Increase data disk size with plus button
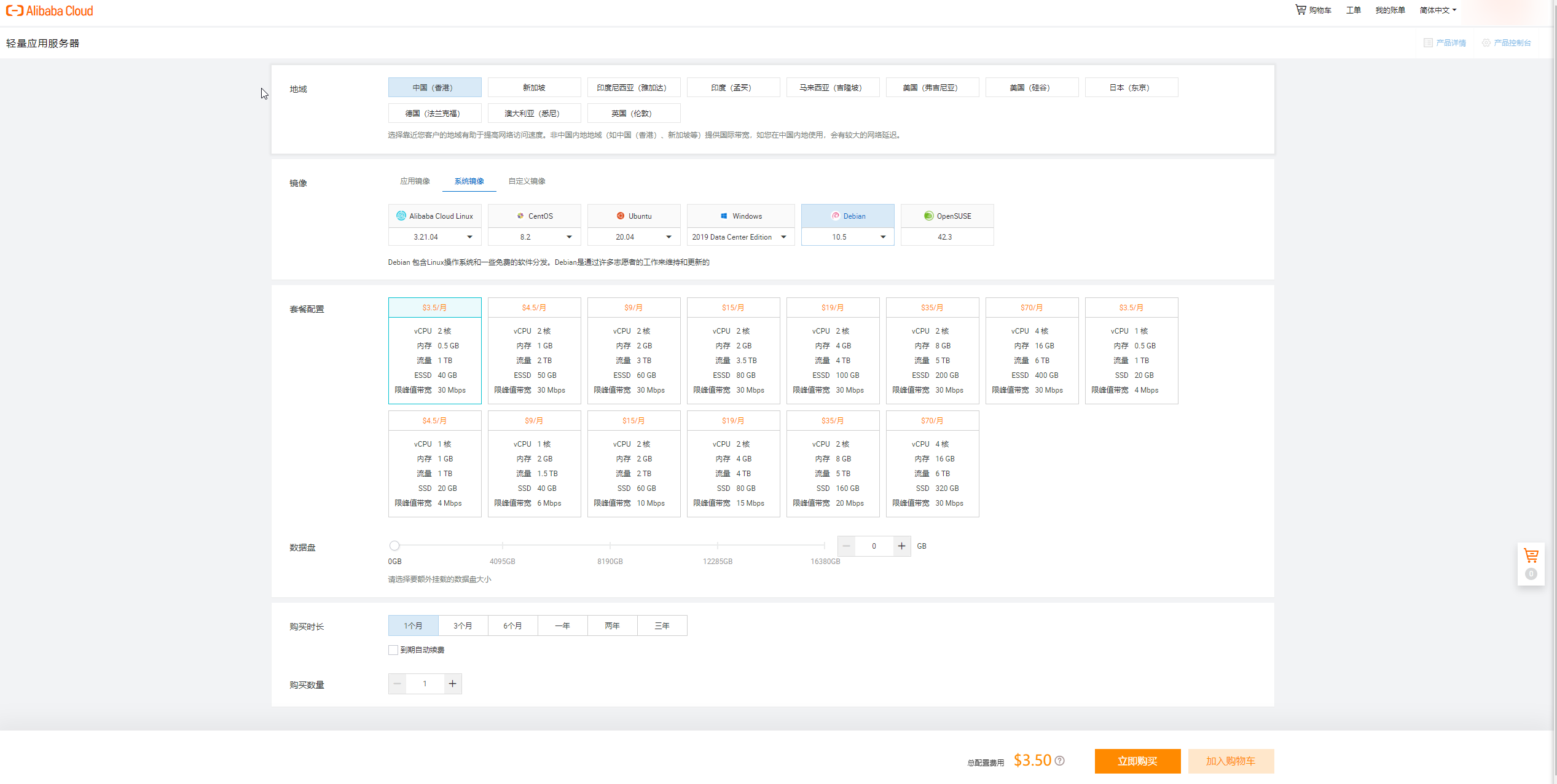This screenshot has height=784, width=1557. 901,546
